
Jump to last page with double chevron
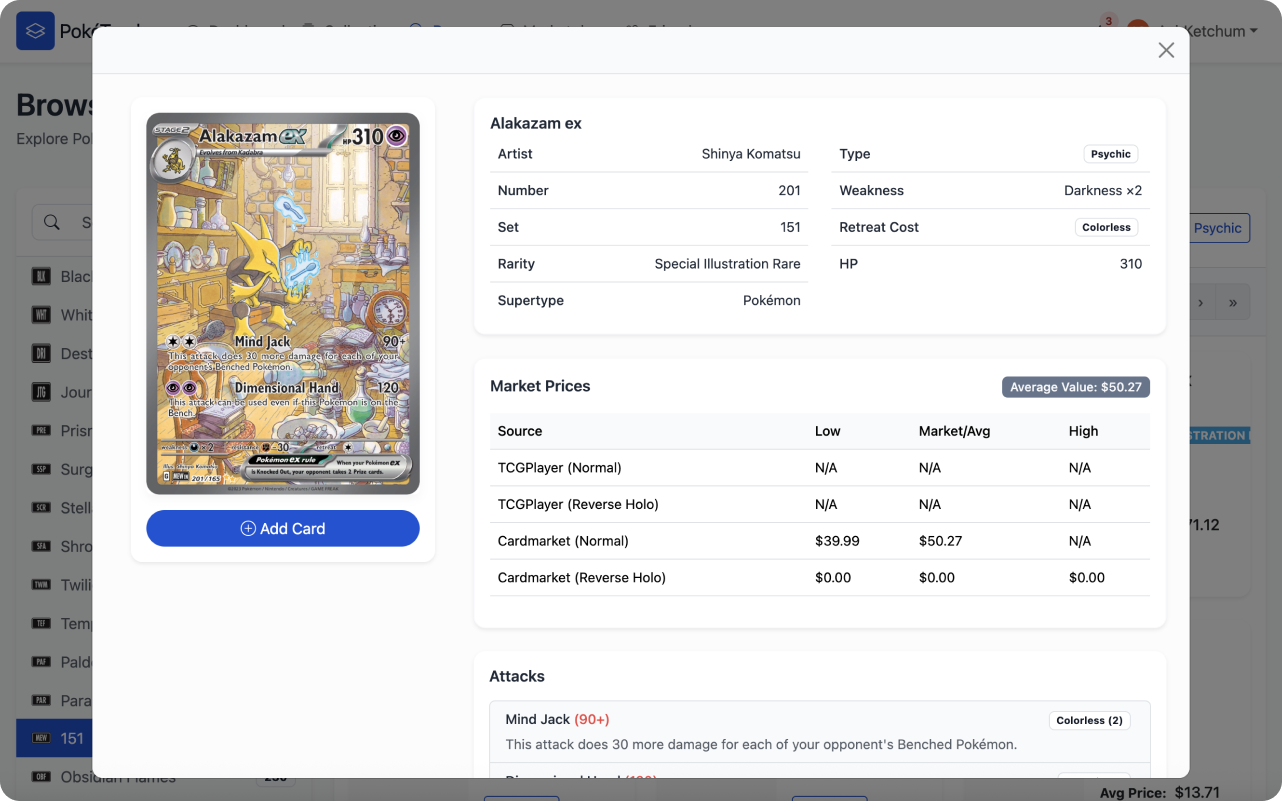click(1233, 302)
